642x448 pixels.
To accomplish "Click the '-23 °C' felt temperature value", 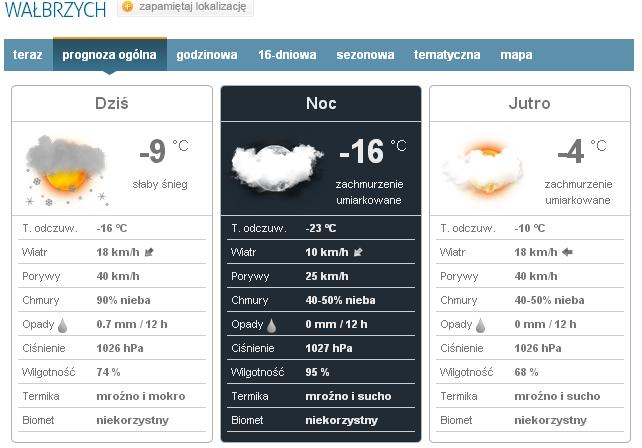I will pyautogui.click(x=321, y=228).
